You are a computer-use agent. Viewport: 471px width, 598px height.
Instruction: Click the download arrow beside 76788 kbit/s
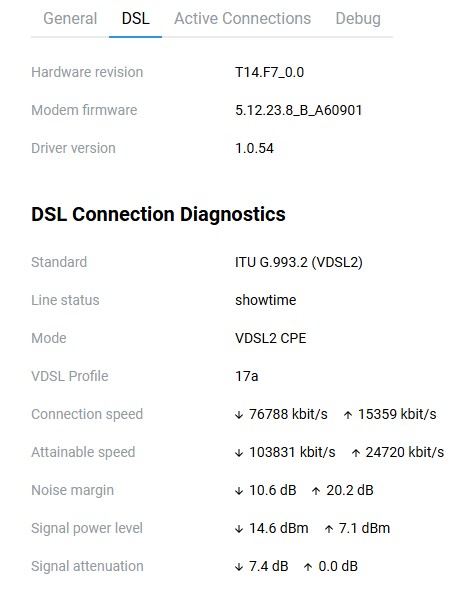tap(239, 415)
